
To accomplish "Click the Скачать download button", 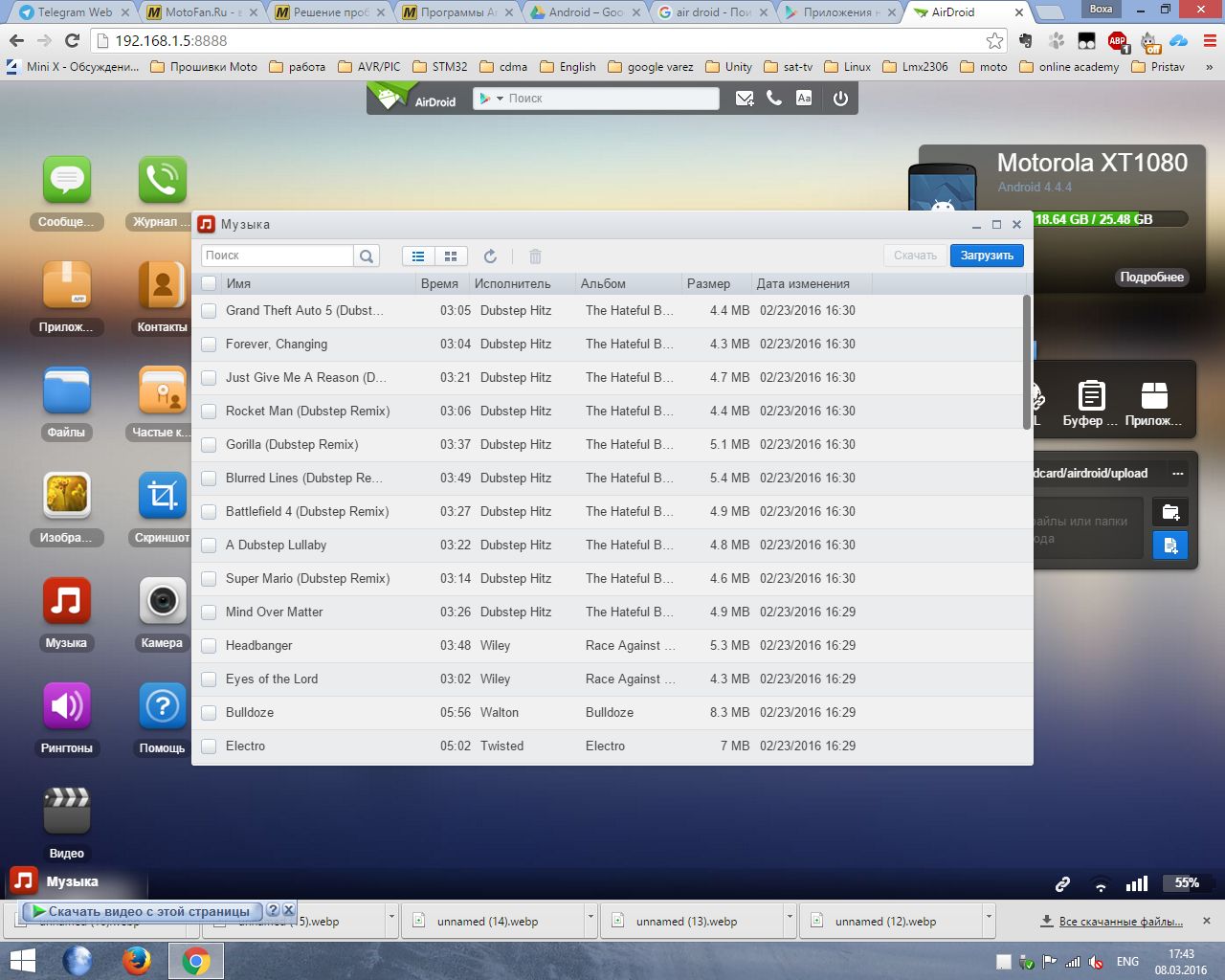I will click(x=915, y=256).
